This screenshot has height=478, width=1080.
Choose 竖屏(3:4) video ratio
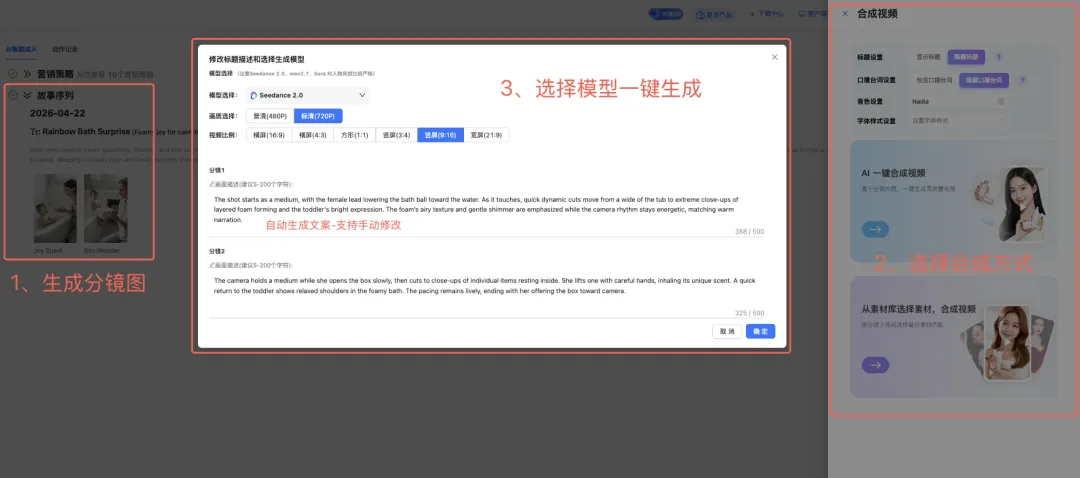point(396,135)
